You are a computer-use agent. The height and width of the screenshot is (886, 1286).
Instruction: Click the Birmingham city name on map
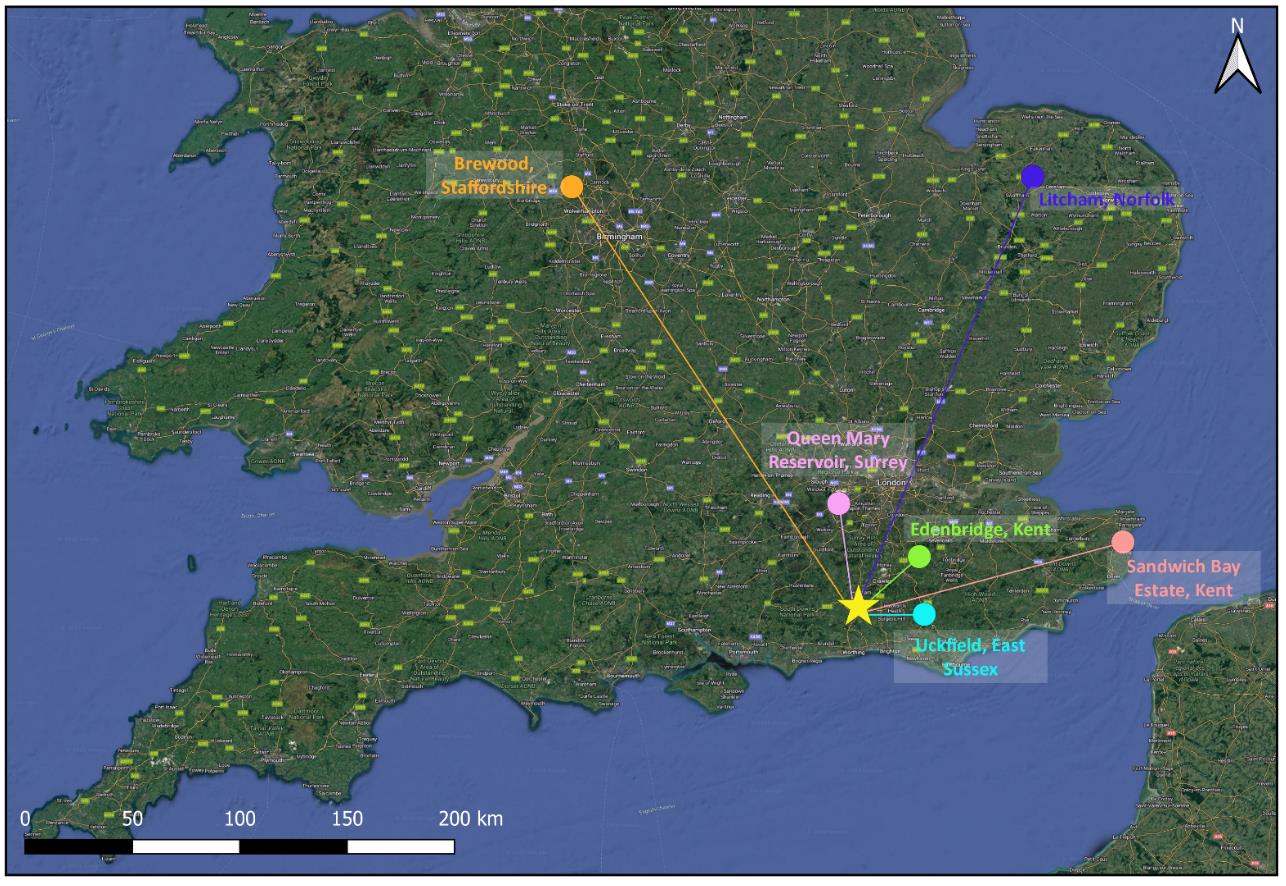click(618, 237)
